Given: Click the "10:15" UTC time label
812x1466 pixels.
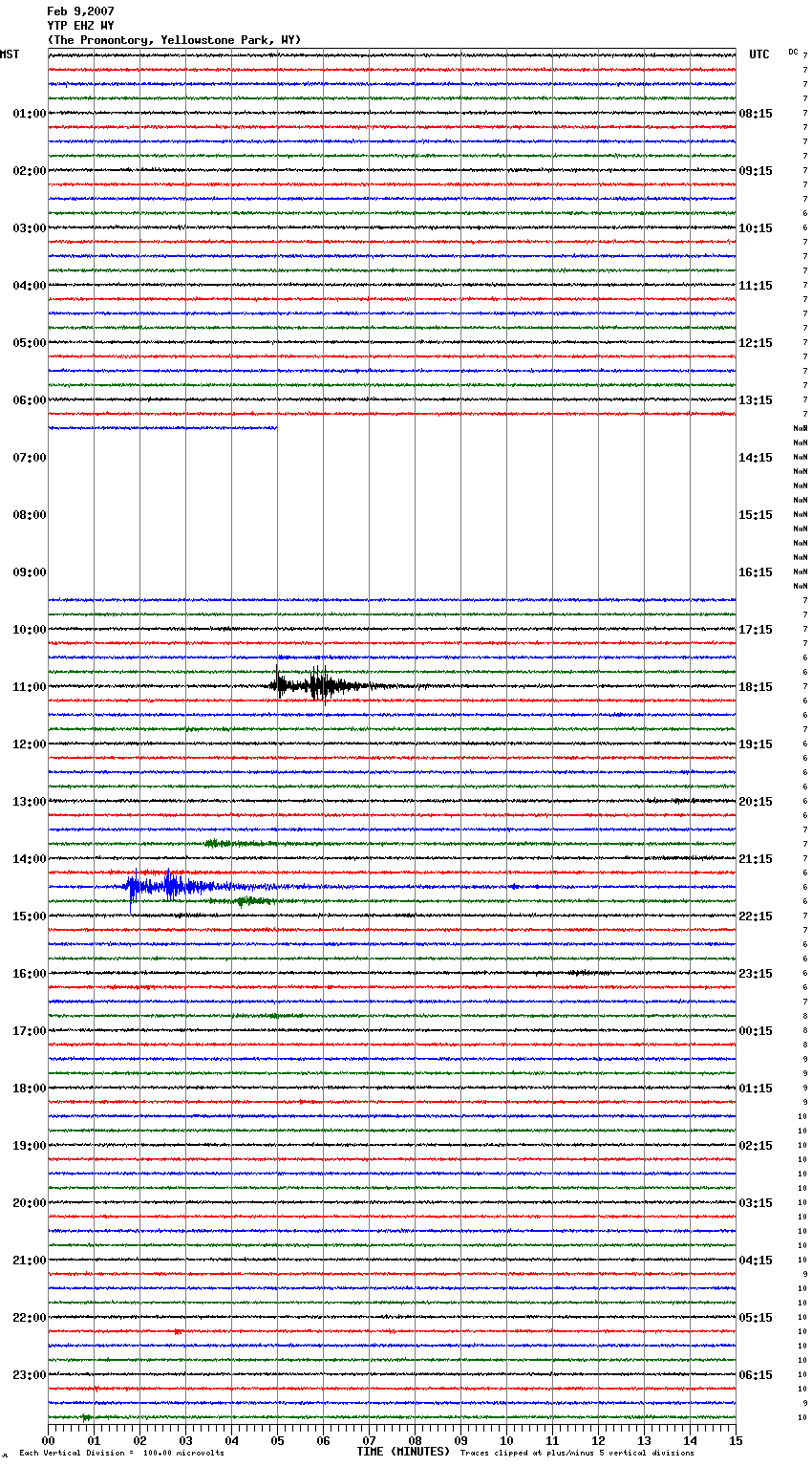Looking at the screenshot, I should [x=756, y=228].
